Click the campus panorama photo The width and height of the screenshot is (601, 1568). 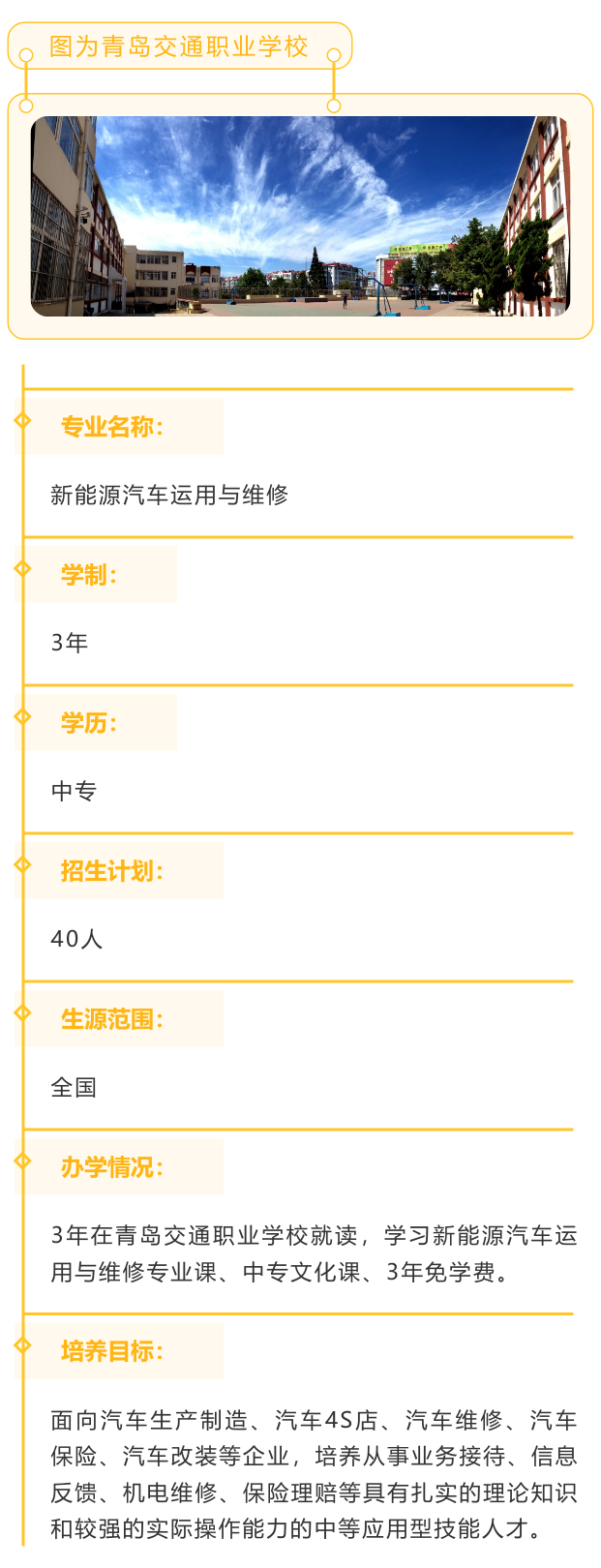tap(300, 216)
